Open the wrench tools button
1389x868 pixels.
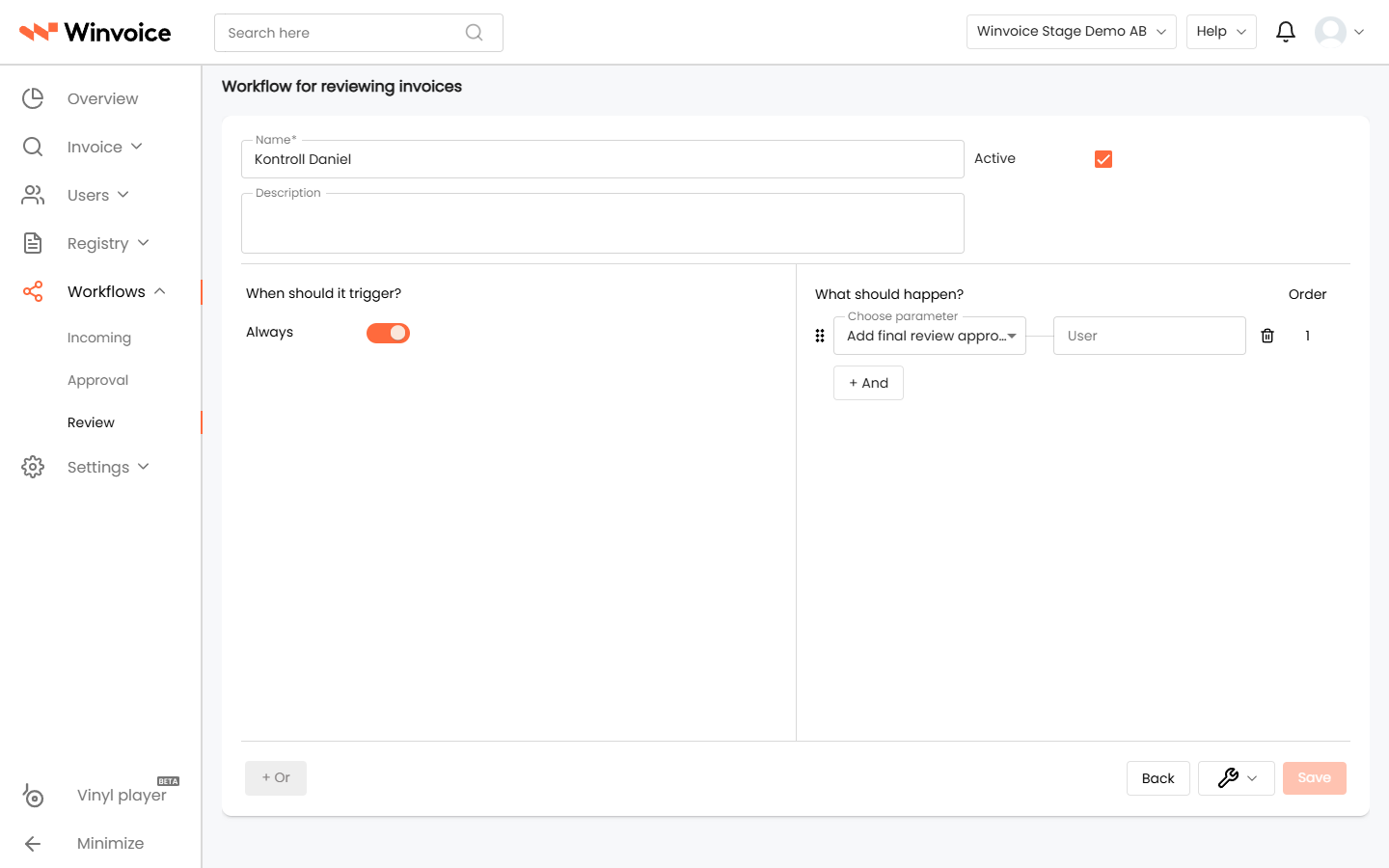(x=1236, y=778)
